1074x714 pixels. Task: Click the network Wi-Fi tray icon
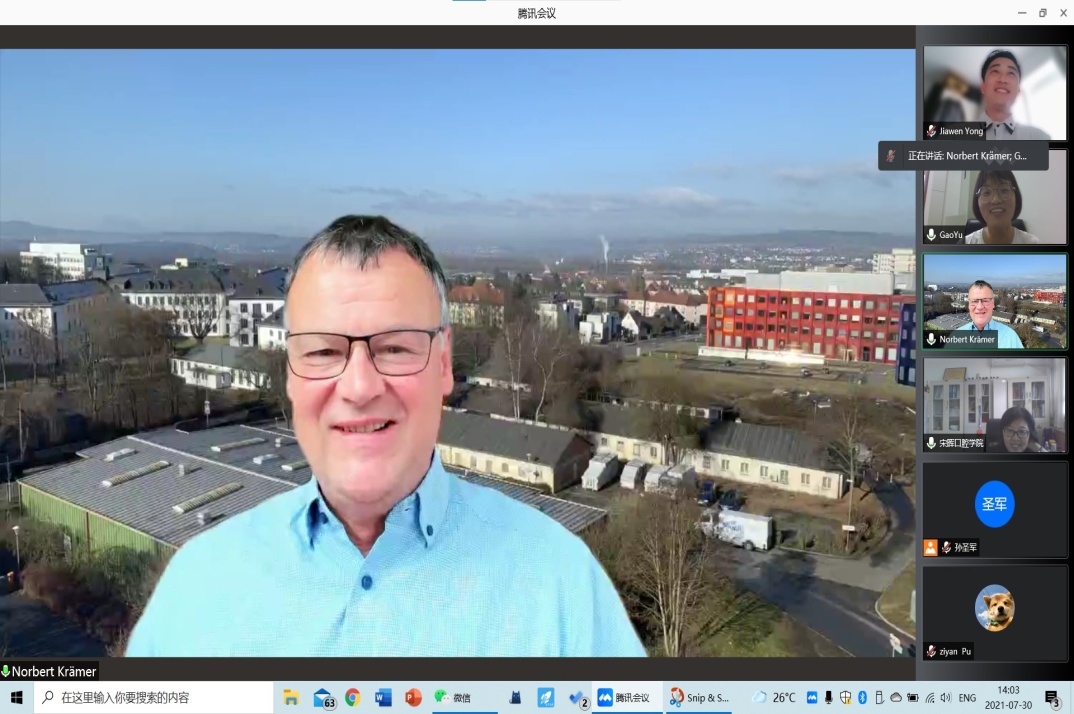coord(930,697)
